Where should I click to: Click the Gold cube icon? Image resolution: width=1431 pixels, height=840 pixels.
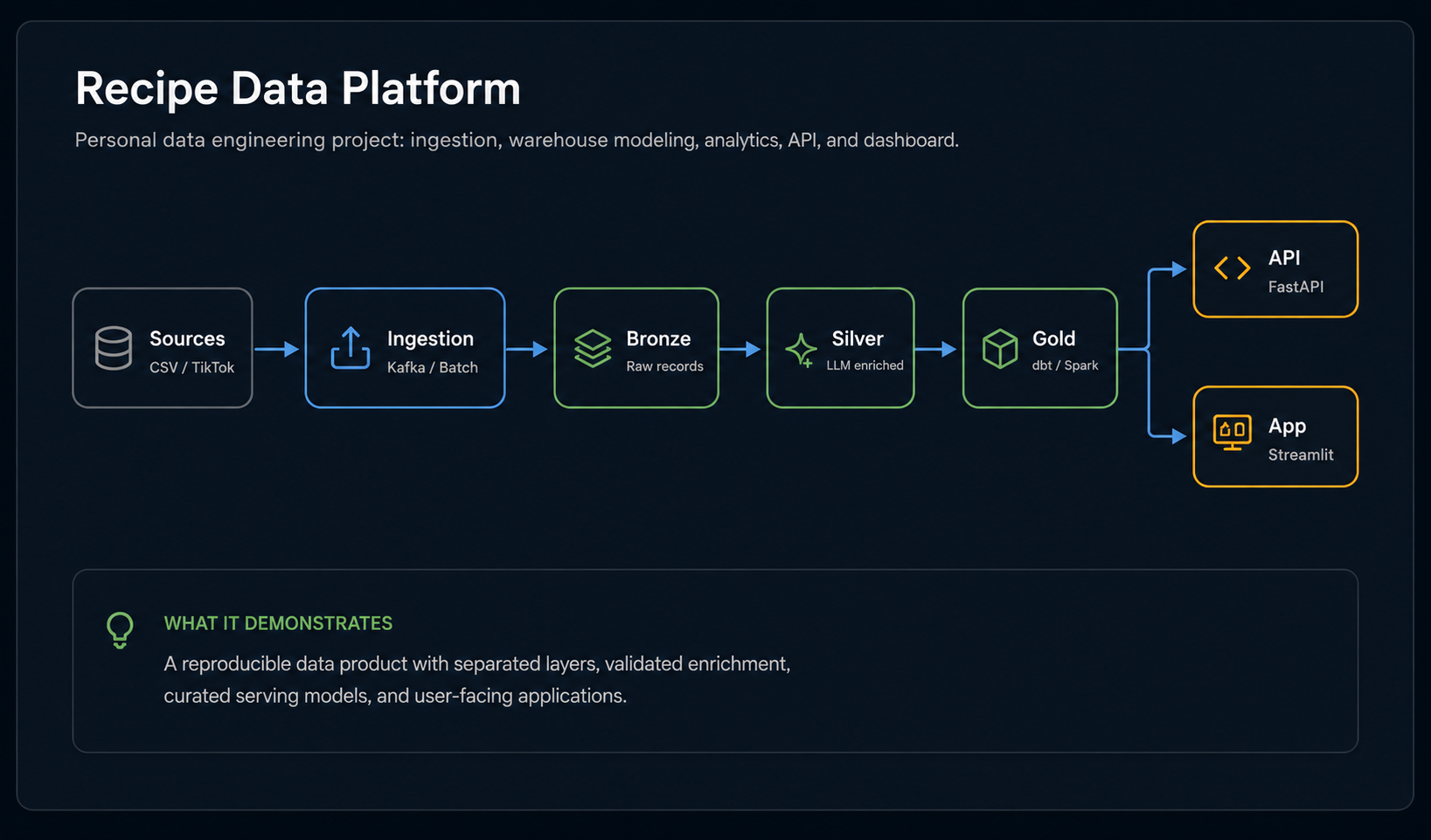point(1000,349)
